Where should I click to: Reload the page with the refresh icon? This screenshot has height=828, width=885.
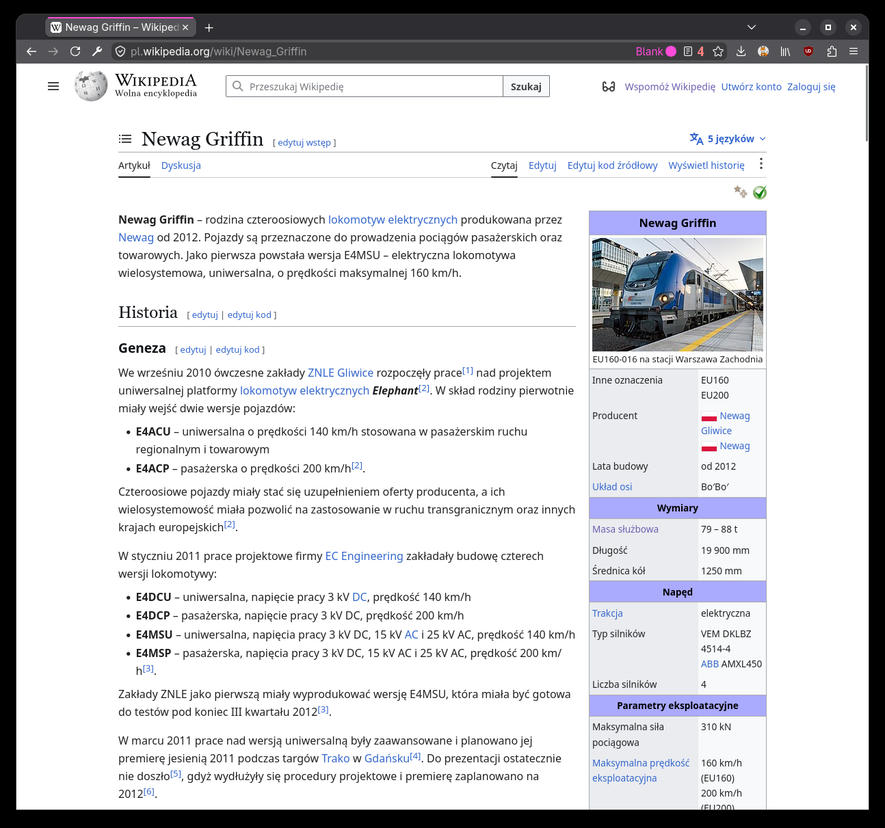coord(75,51)
